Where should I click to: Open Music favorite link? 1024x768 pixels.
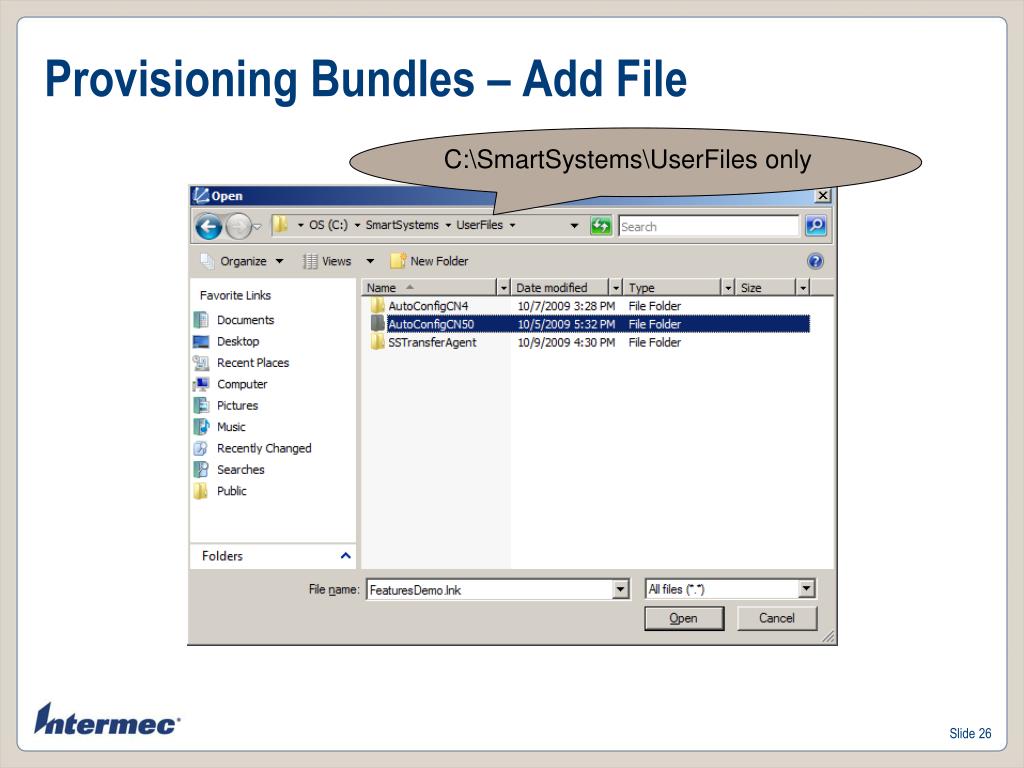point(231,427)
